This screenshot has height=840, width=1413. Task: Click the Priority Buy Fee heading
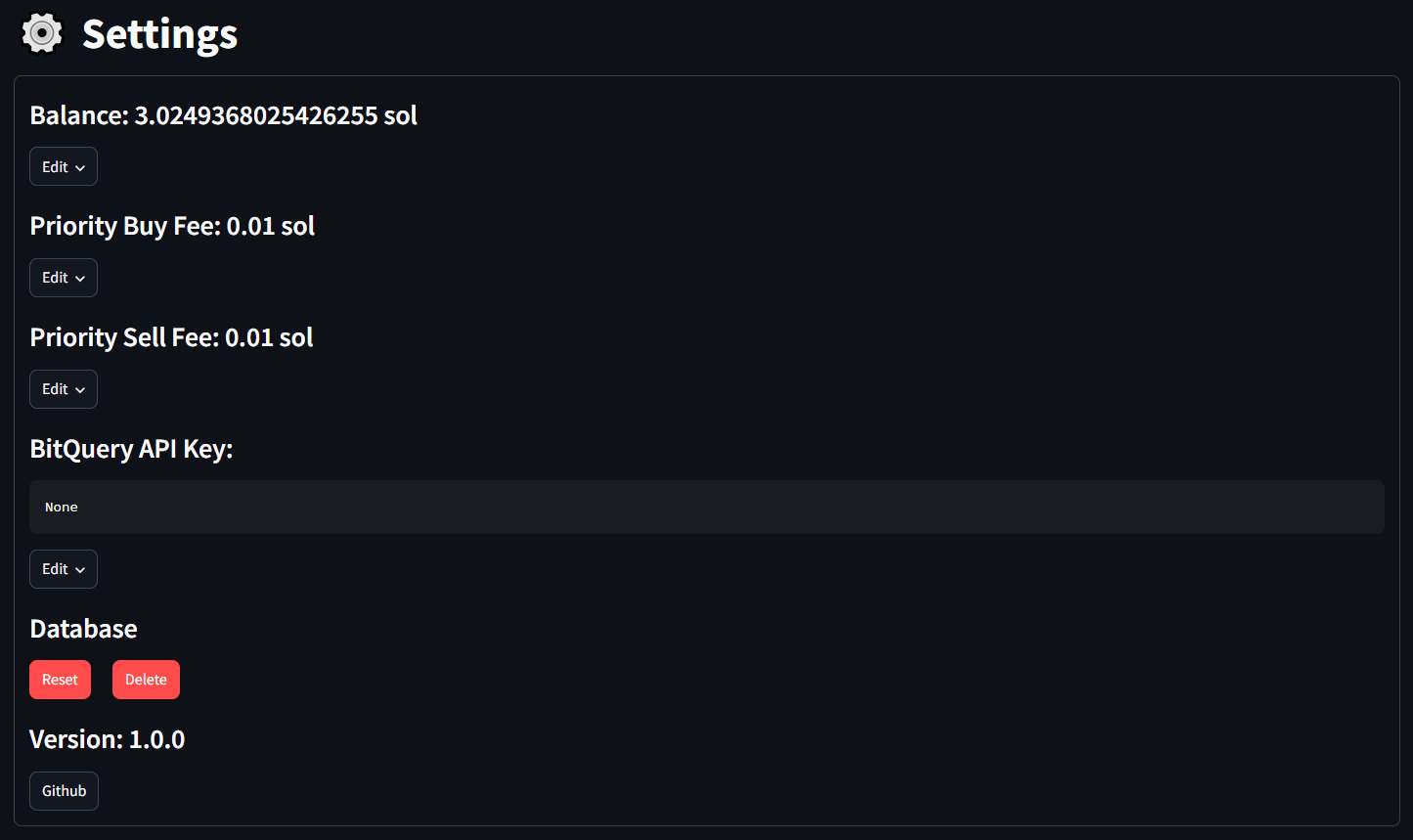pos(172,226)
